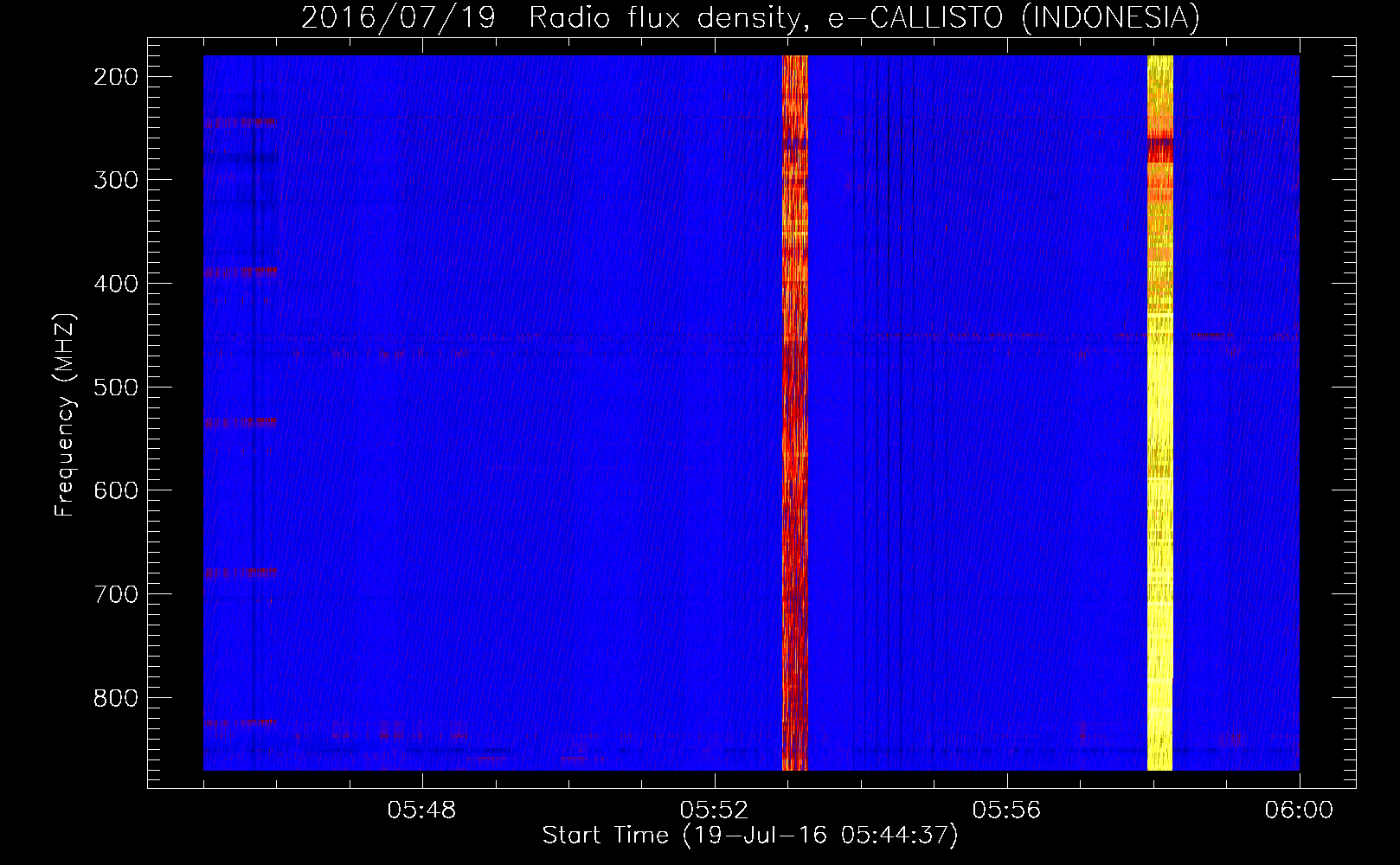Select the 800 frequency tick label
The height and width of the screenshot is (865, 1400).
pyautogui.click(x=115, y=698)
